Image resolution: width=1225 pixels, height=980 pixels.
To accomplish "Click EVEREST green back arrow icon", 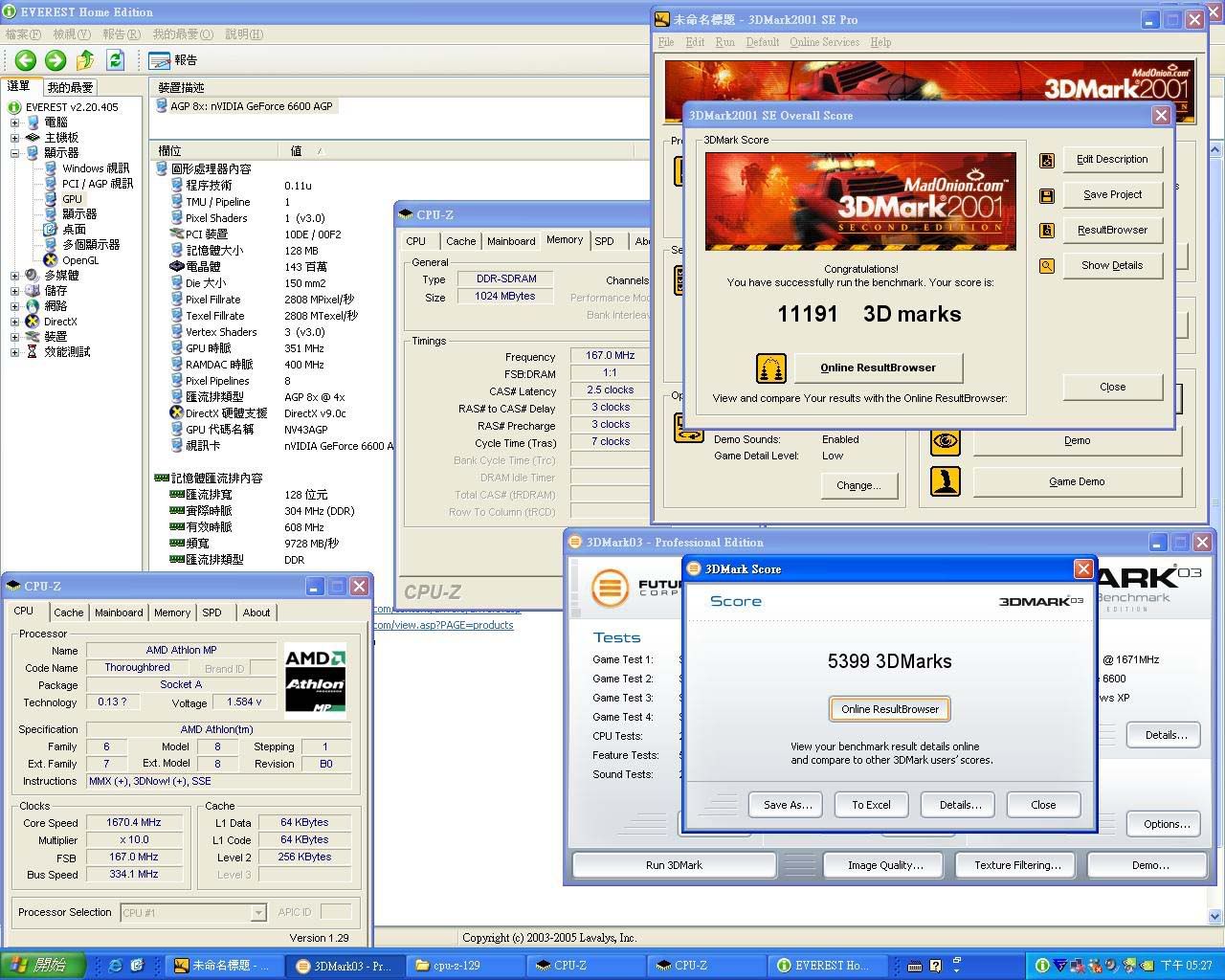I will (x=26, y=60).
